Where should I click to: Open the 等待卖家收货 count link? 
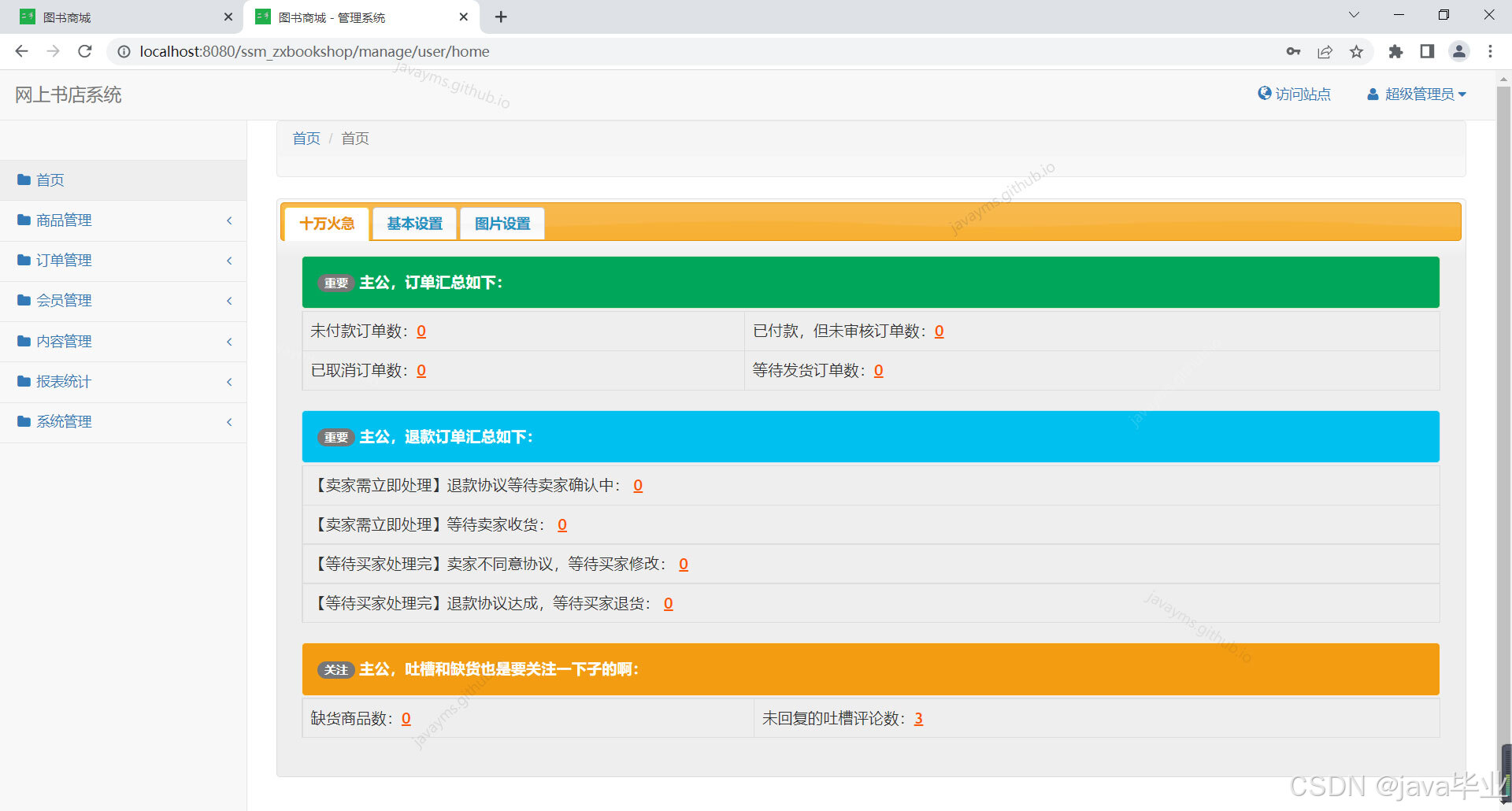coord(562,525)
